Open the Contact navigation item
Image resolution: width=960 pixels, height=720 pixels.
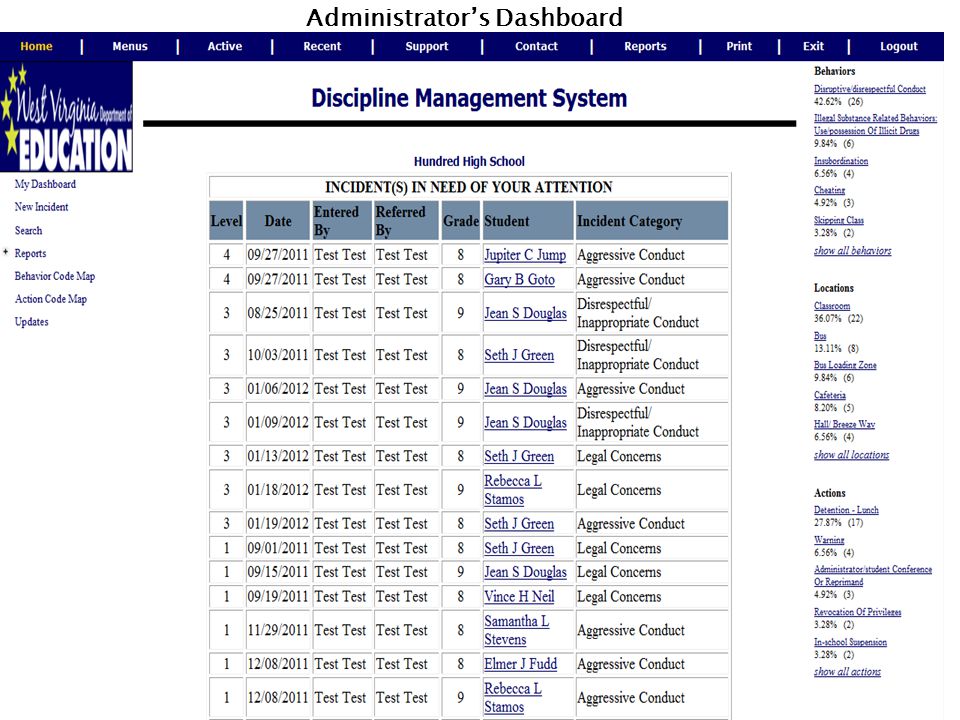point(536,47)
